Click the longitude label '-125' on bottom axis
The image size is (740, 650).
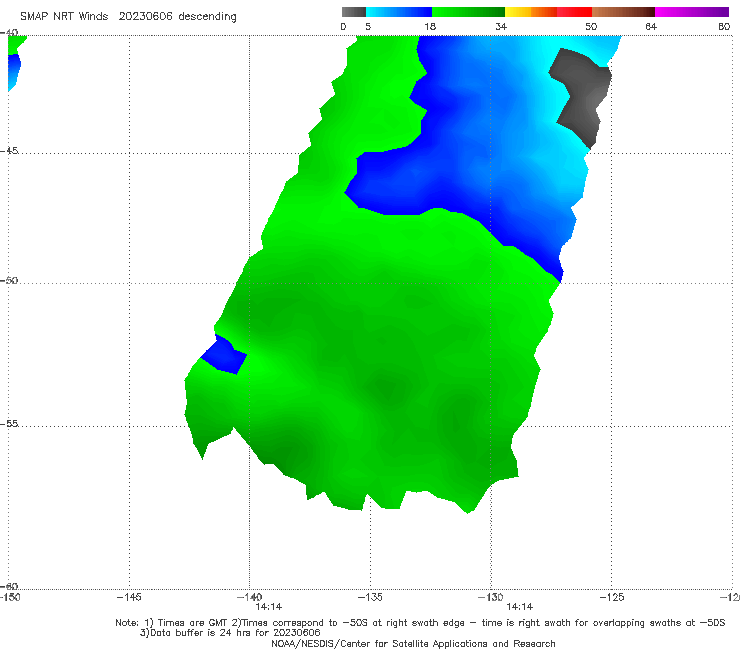[x=612, y=597]
